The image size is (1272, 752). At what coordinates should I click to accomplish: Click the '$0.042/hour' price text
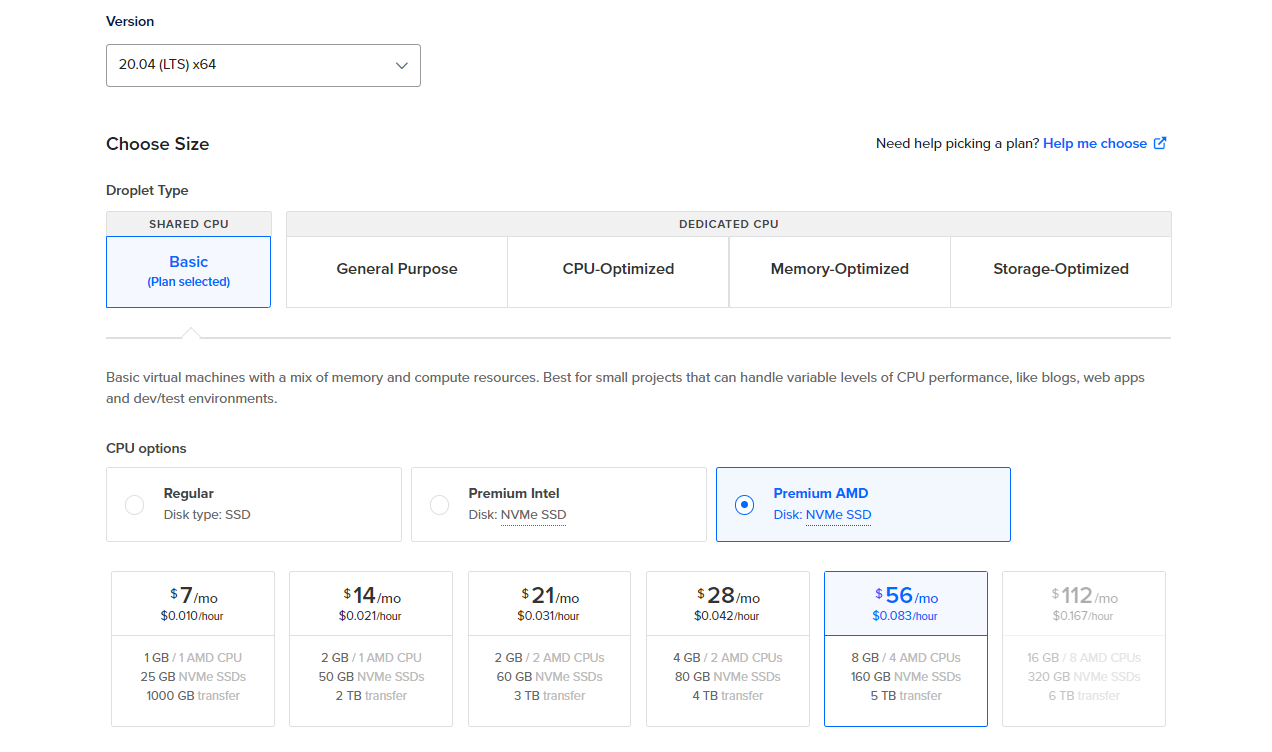(x=727, y=616)
